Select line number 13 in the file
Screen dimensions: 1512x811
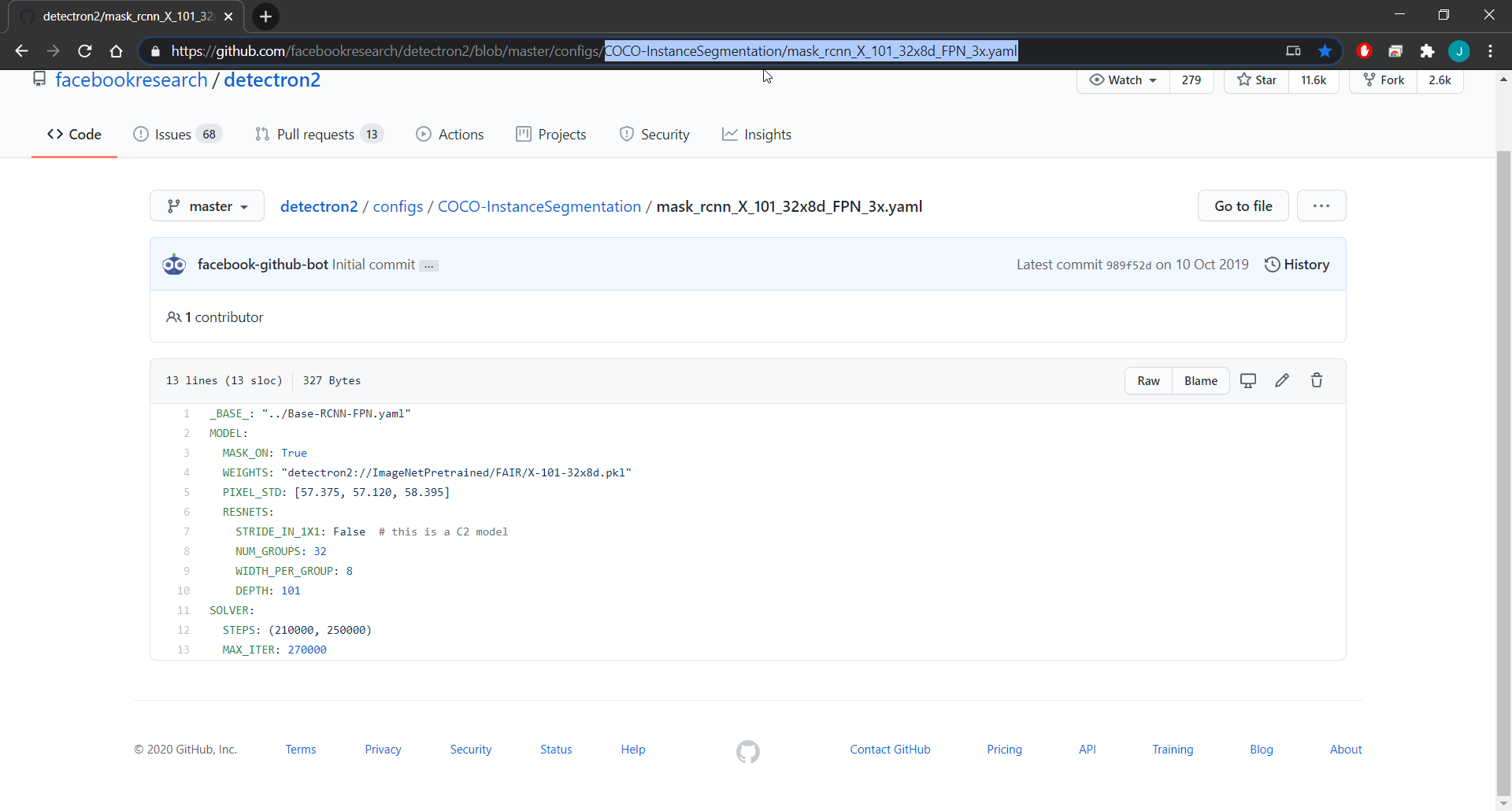(x=183, y=650)
